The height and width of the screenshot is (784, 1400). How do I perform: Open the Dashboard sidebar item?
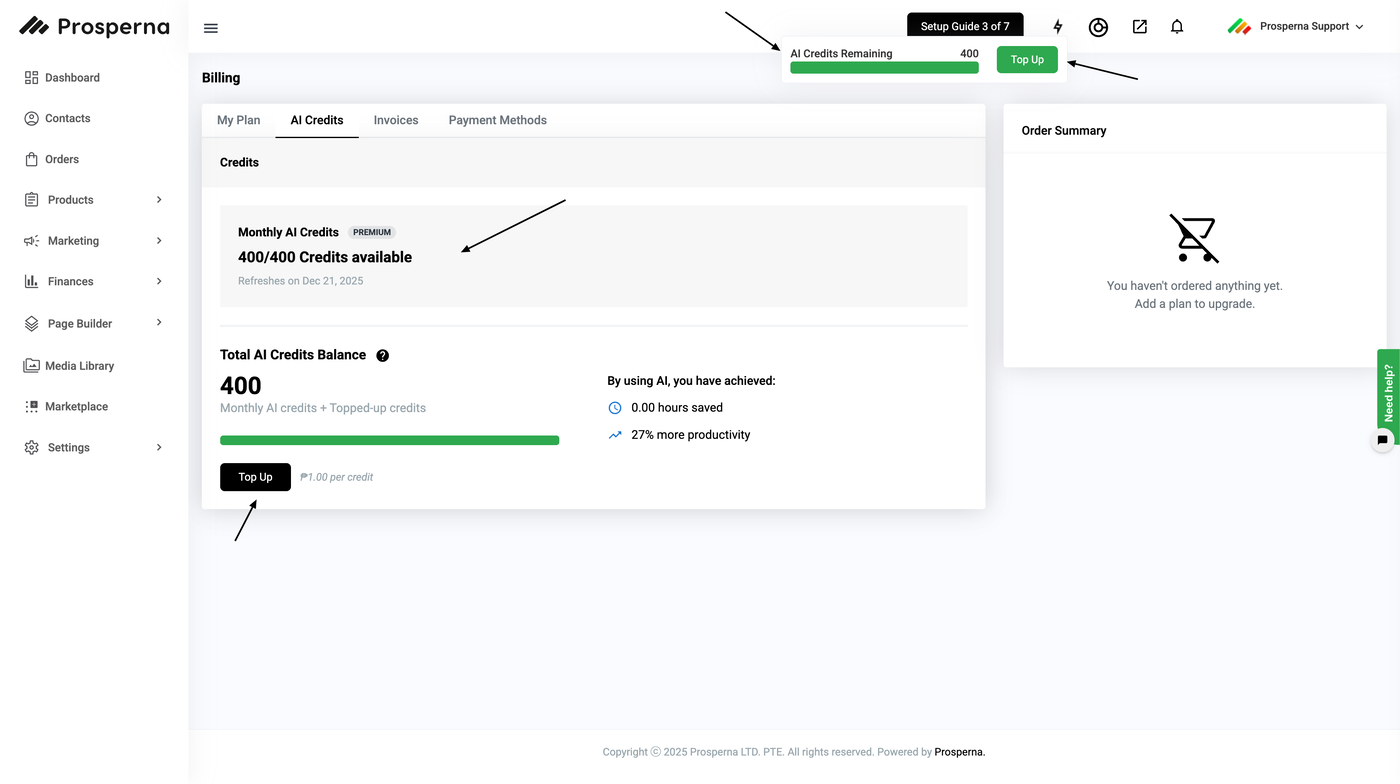pyautogui.click(x=72, y=78)
